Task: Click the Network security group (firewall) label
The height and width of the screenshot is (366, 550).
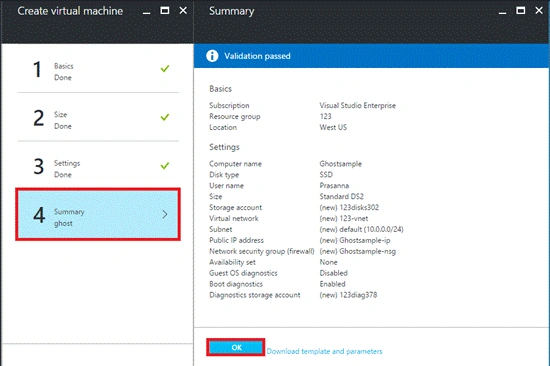Action: click(x=262, y=251)
